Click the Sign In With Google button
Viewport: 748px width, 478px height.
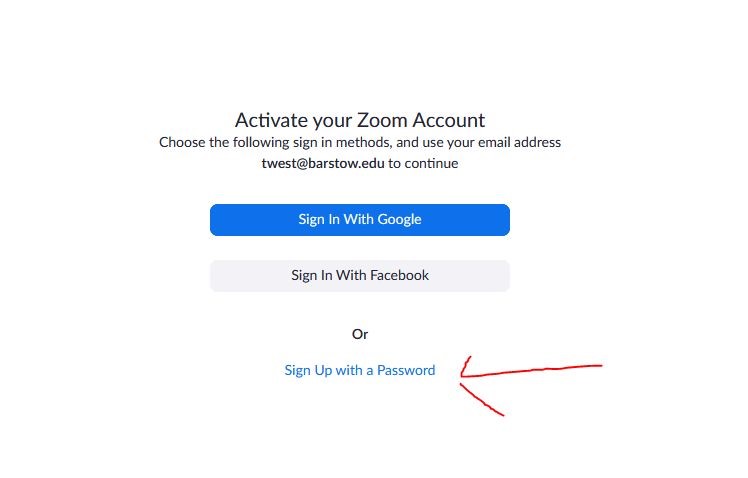360,220
